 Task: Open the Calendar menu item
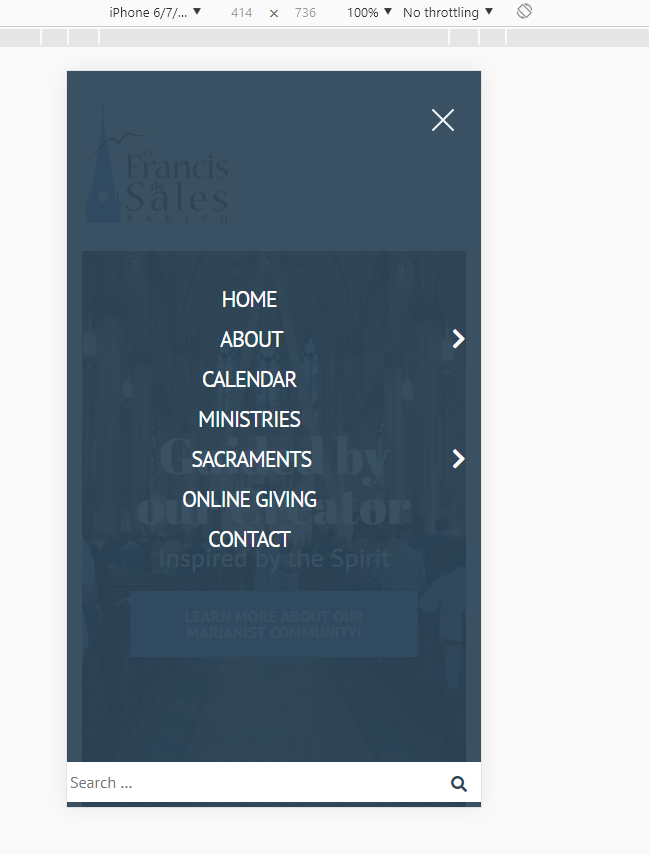pyautogui.click(x=249, y=380)
